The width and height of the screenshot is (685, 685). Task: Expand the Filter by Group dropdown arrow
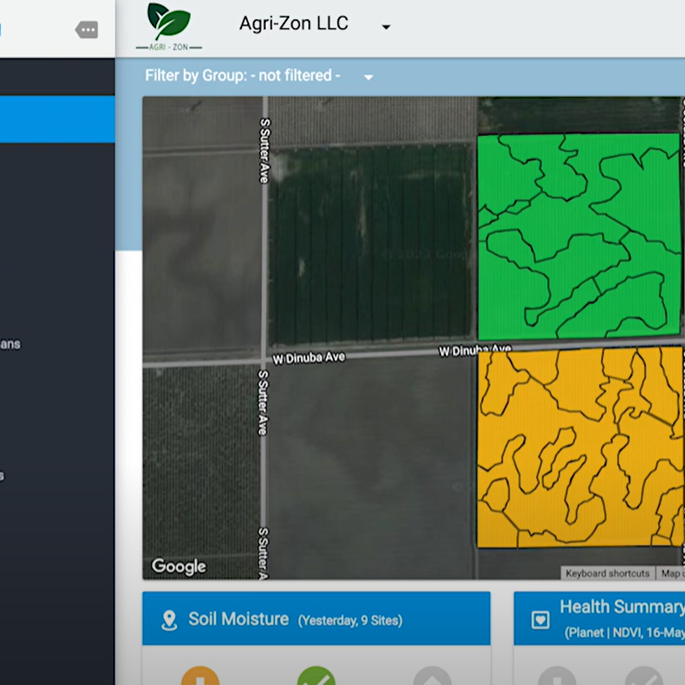(x=368, y=77)
